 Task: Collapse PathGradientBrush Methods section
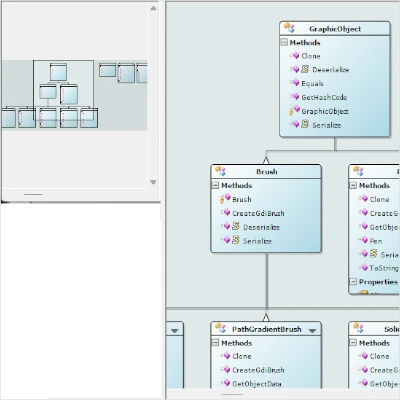point(215,342)
